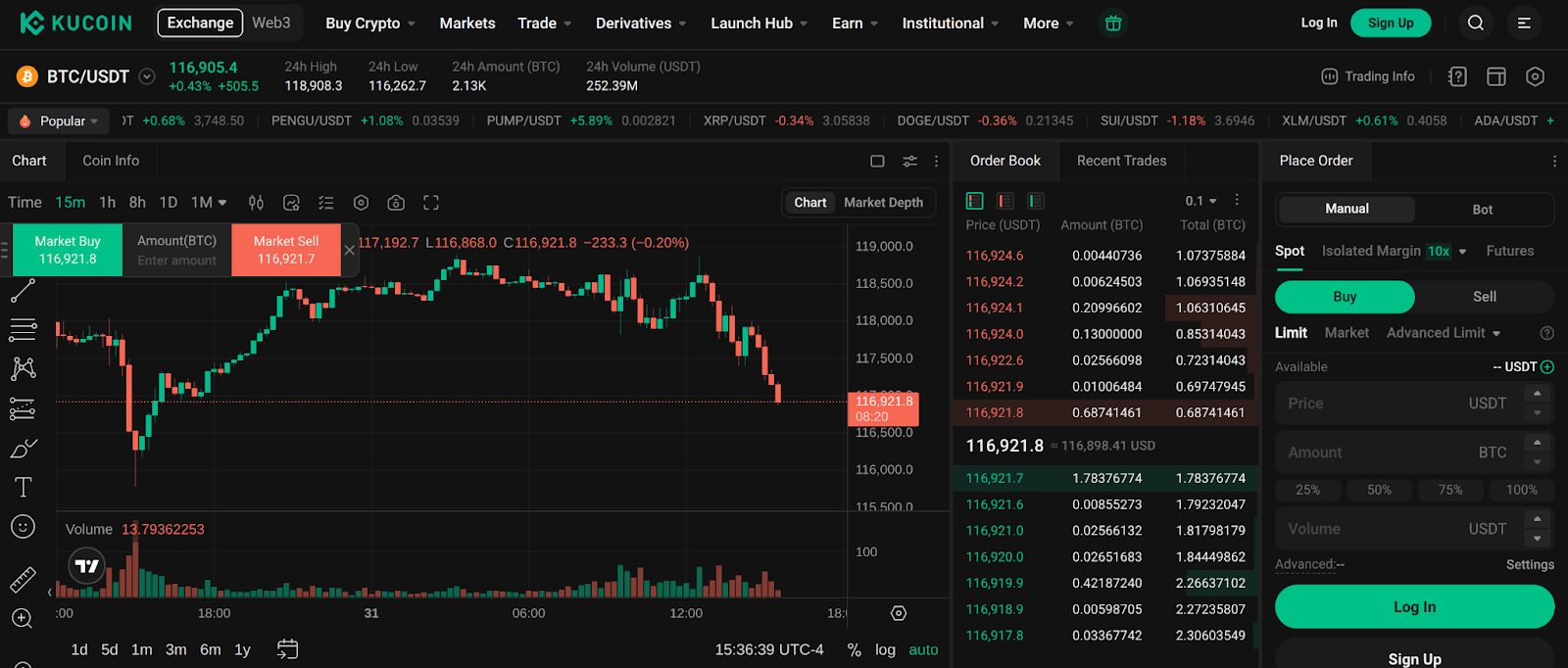This screenshot has width=1568, height=668.
Task: Switch to Bot order mode
Action: coord(1483,210)
